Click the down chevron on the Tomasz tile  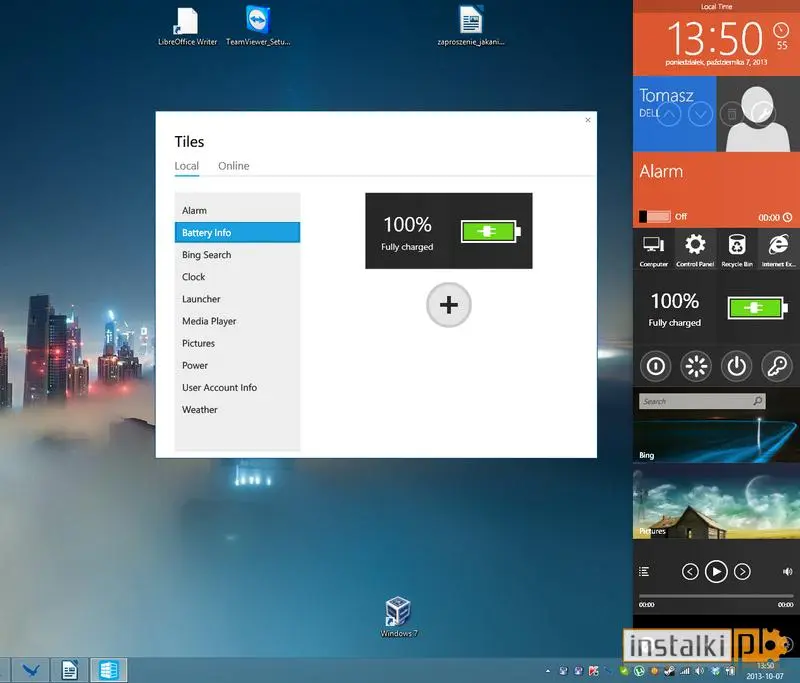tap(701, 115)
